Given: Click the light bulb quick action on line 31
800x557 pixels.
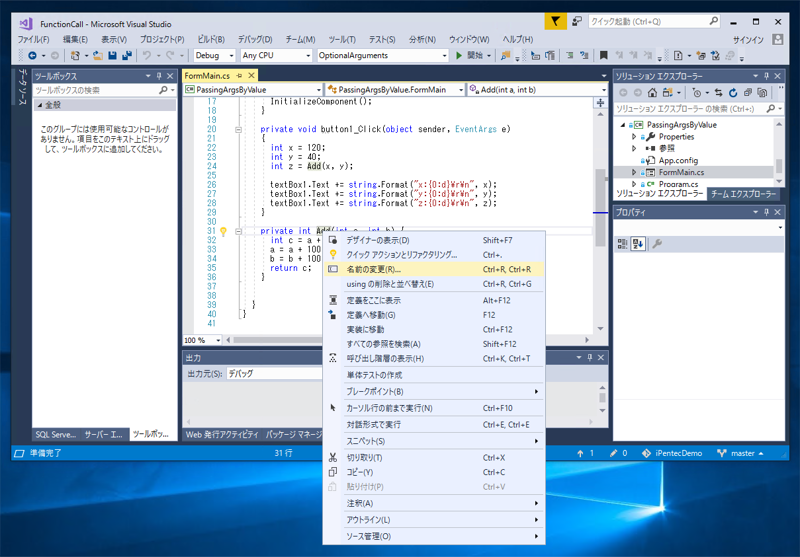Looking at the screenshot, I should (x=223, y=232).
